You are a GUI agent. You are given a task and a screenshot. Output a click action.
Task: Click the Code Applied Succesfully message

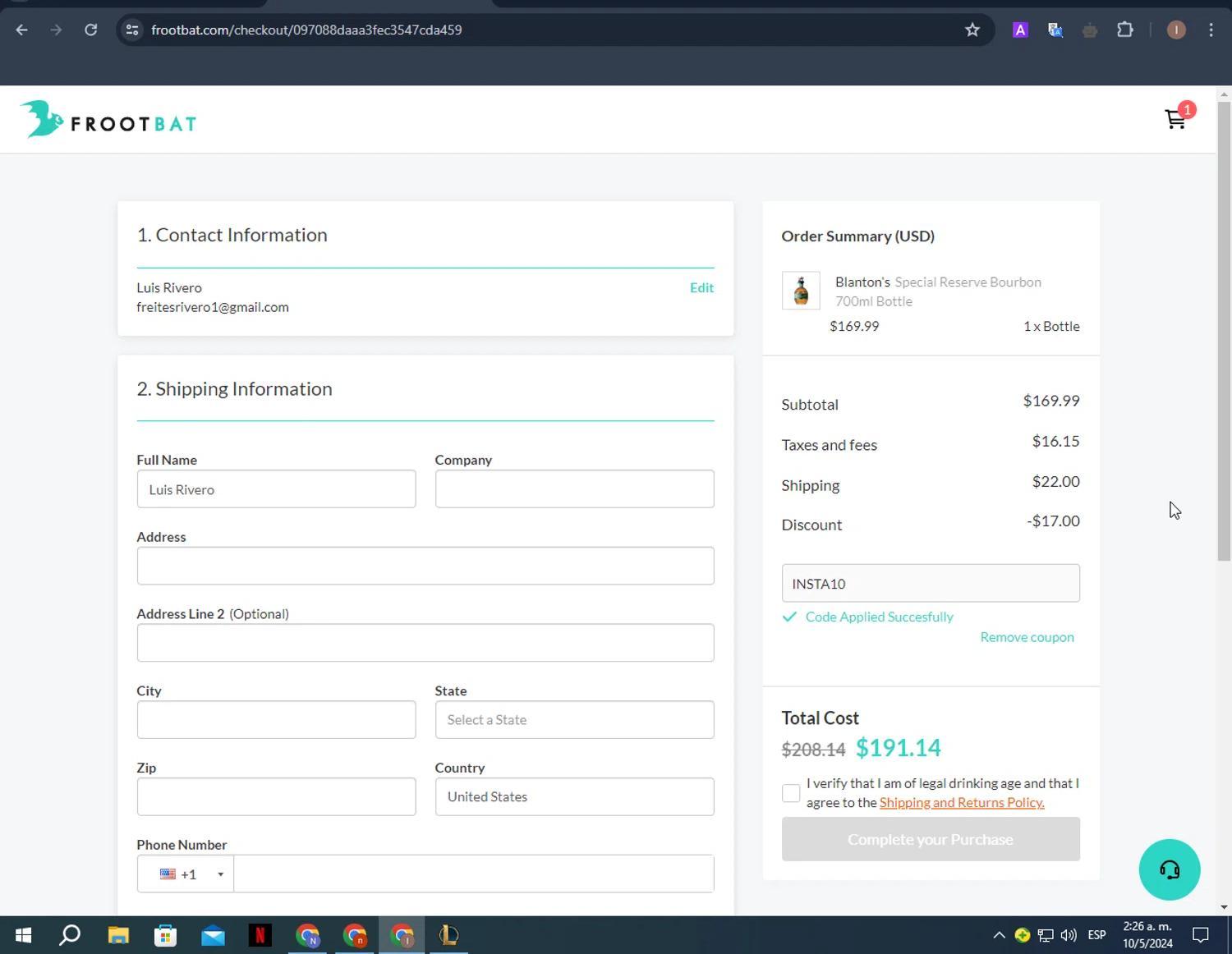[879, 617]
